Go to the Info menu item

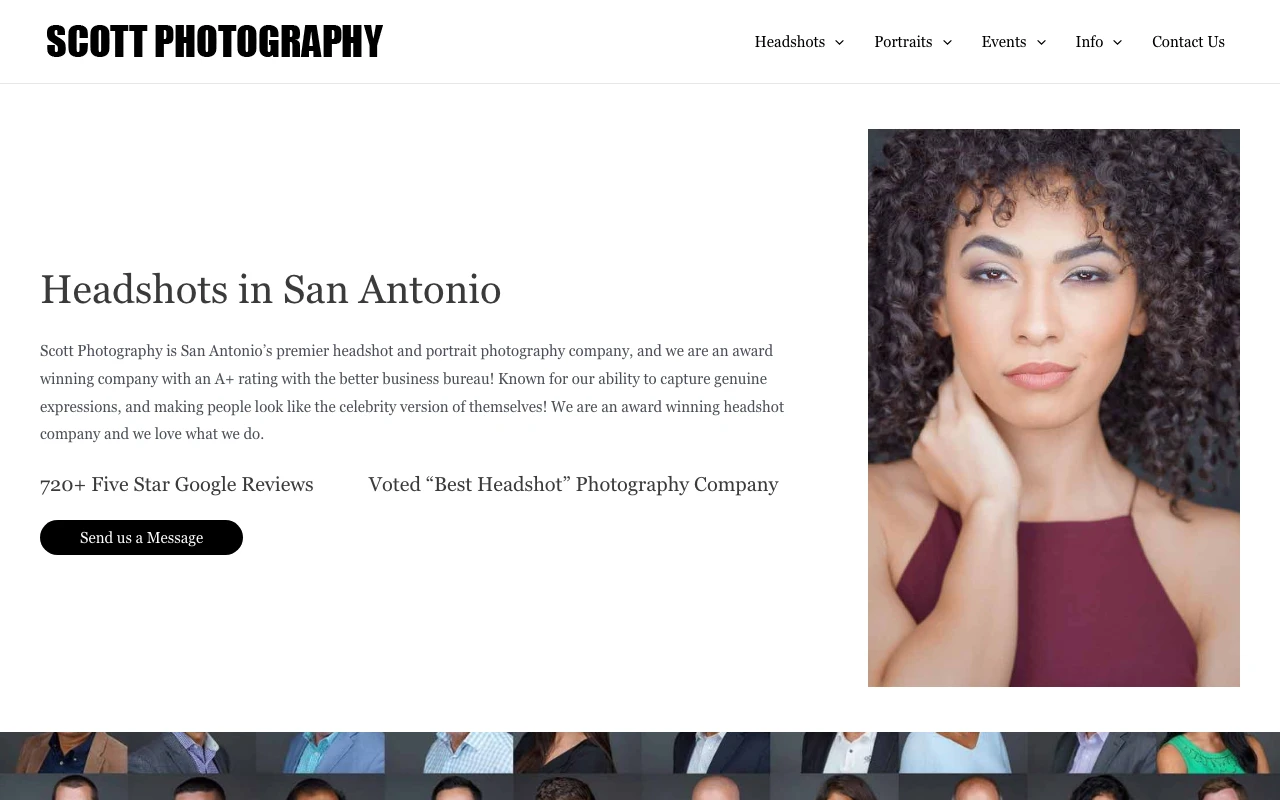click(x=1089, y=42)
